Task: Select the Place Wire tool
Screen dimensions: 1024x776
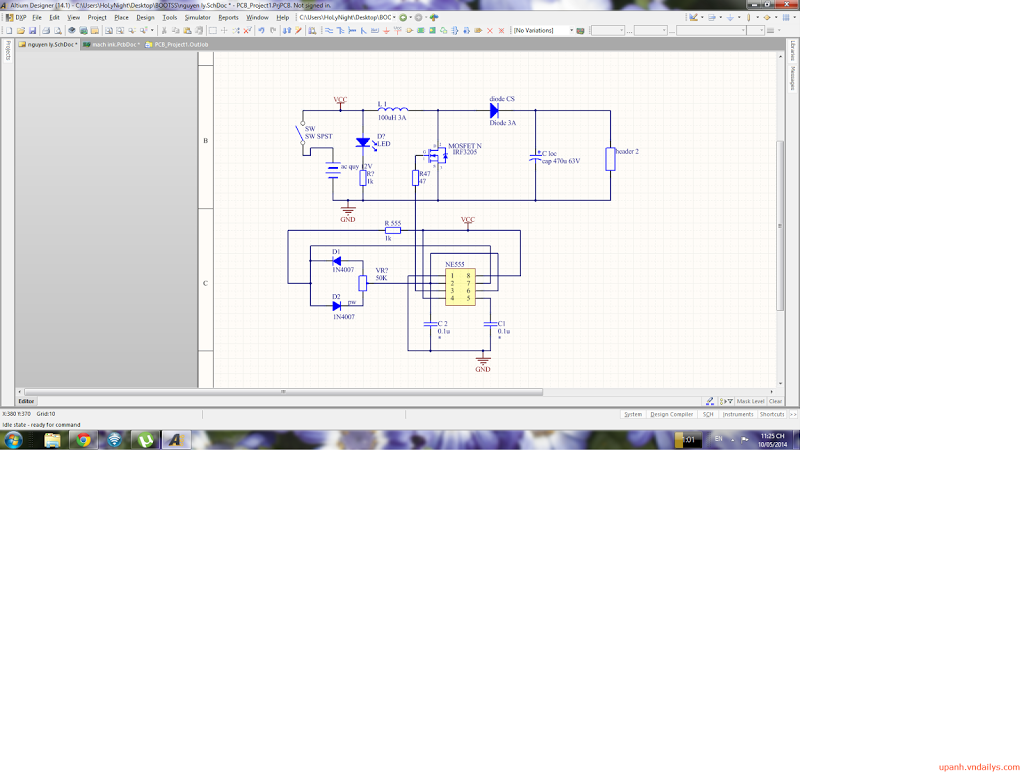Action: pos(329,31)
